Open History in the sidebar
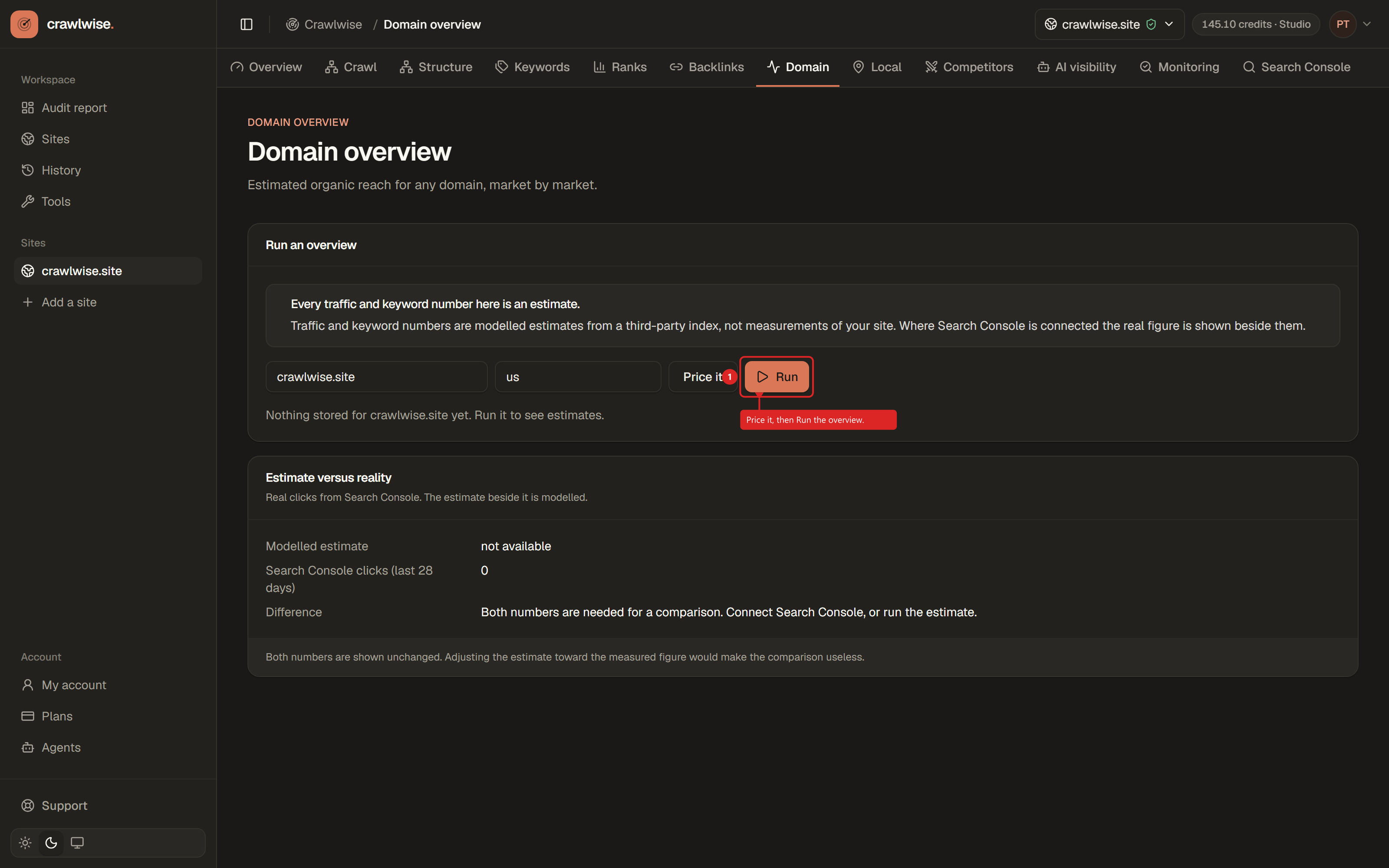 click(x=108, y=171)
